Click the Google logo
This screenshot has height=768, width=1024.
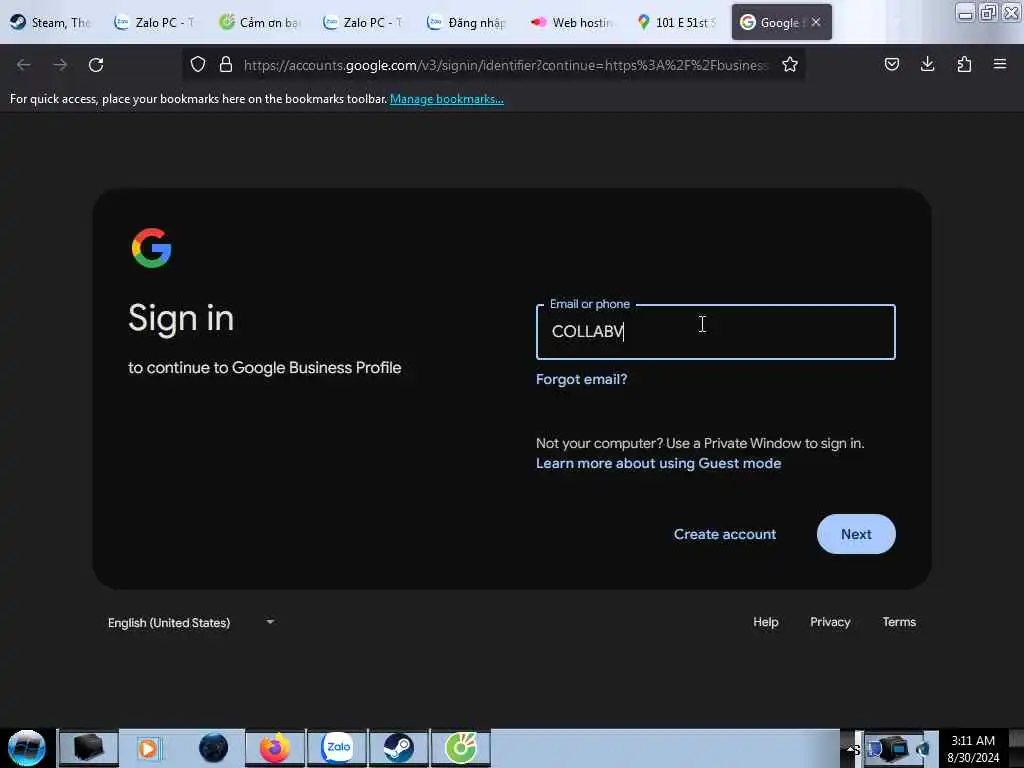[x=152, y=248]
